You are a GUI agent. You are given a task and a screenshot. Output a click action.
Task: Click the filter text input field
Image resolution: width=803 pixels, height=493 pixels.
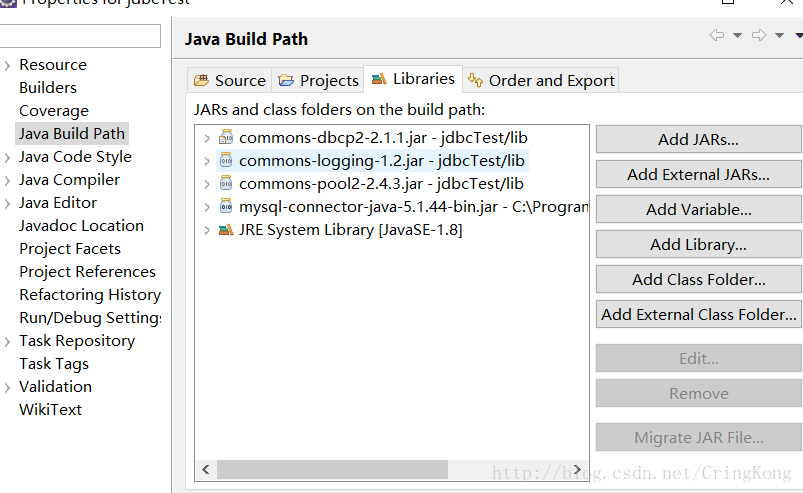click(x=80, y=37)
